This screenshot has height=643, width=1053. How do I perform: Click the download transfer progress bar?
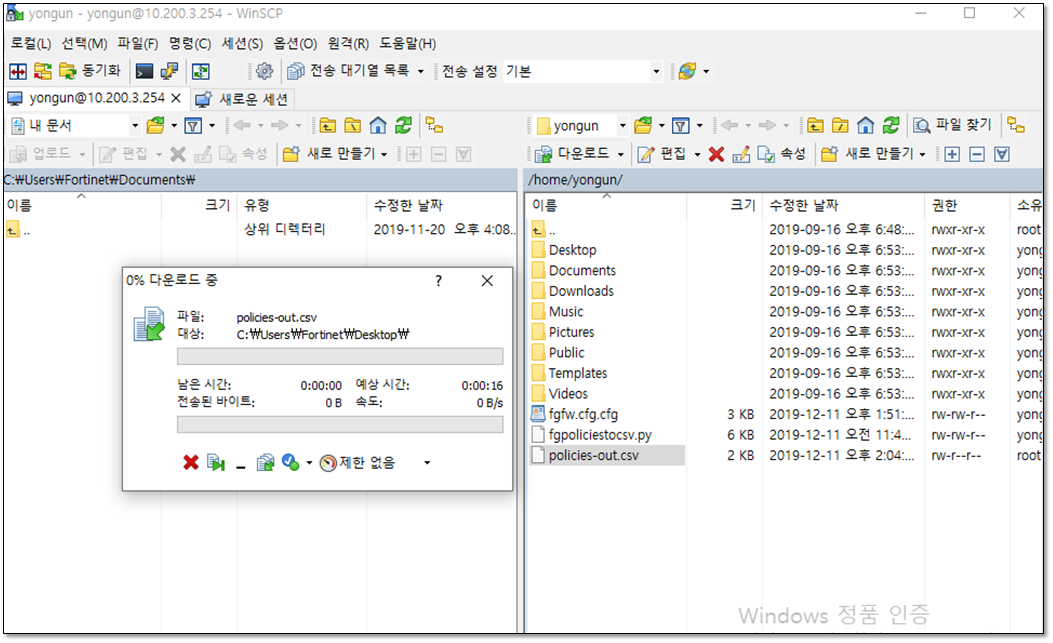[340, 357]
